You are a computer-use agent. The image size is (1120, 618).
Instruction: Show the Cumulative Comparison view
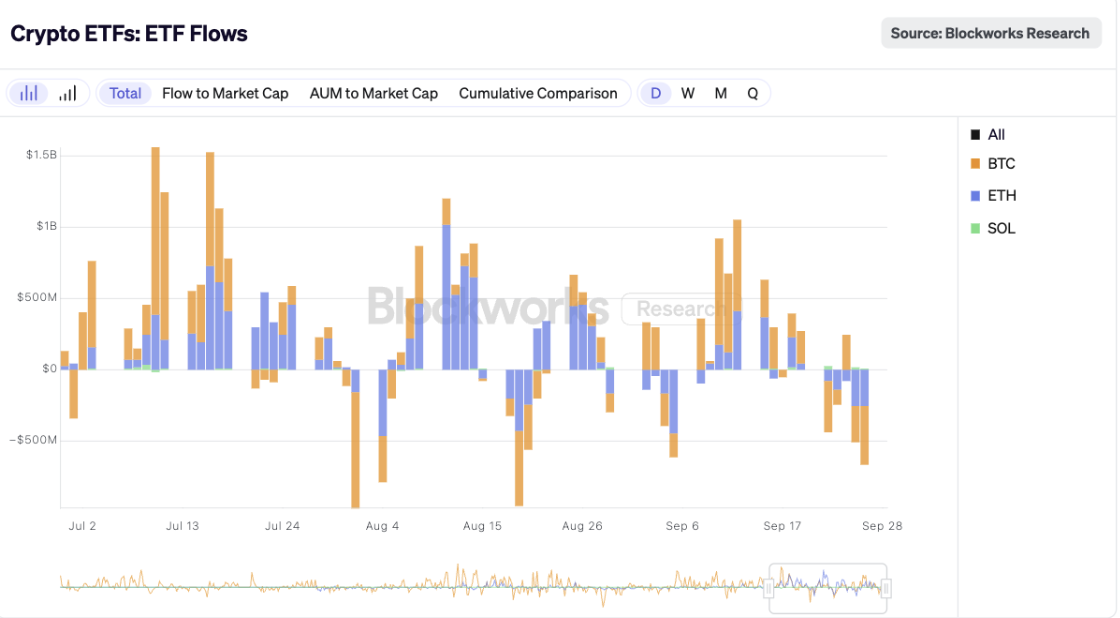click(x=538, y=93)
